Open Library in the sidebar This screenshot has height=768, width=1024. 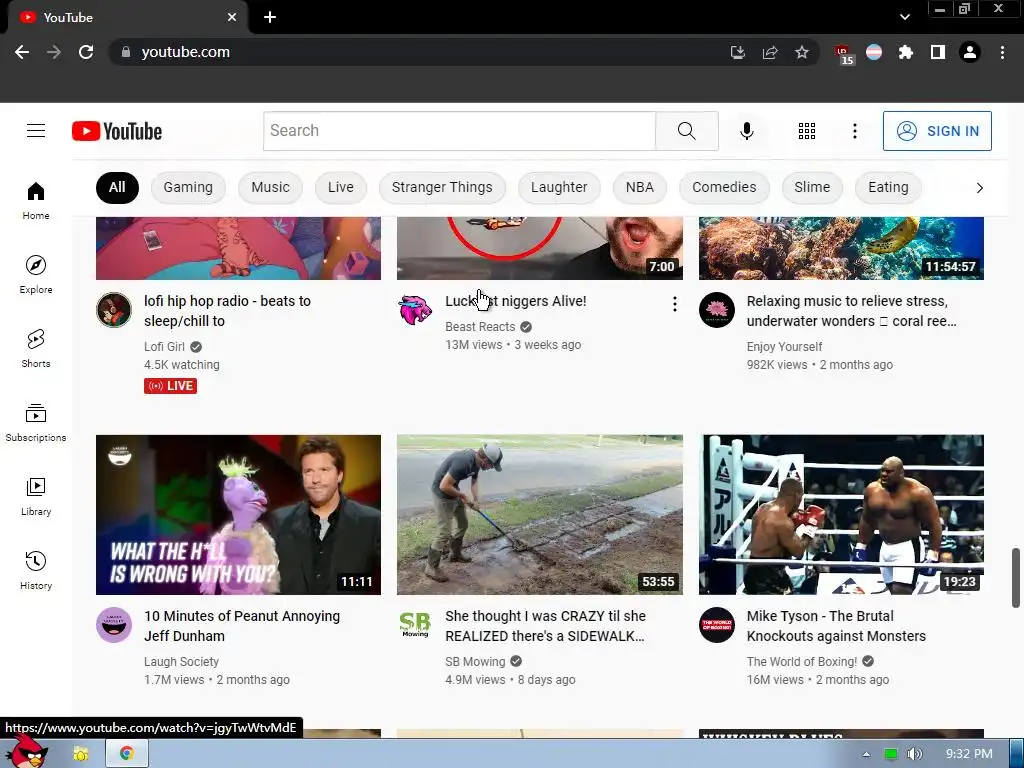coord(36,496)
